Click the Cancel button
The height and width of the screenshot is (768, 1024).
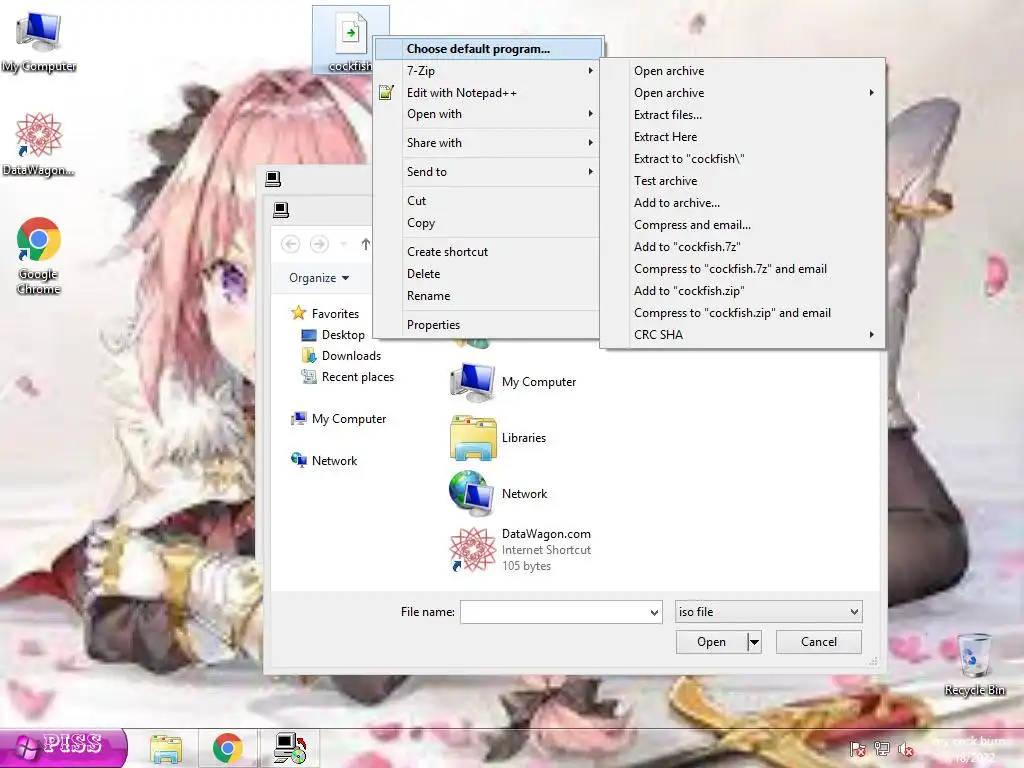(818, 642)
